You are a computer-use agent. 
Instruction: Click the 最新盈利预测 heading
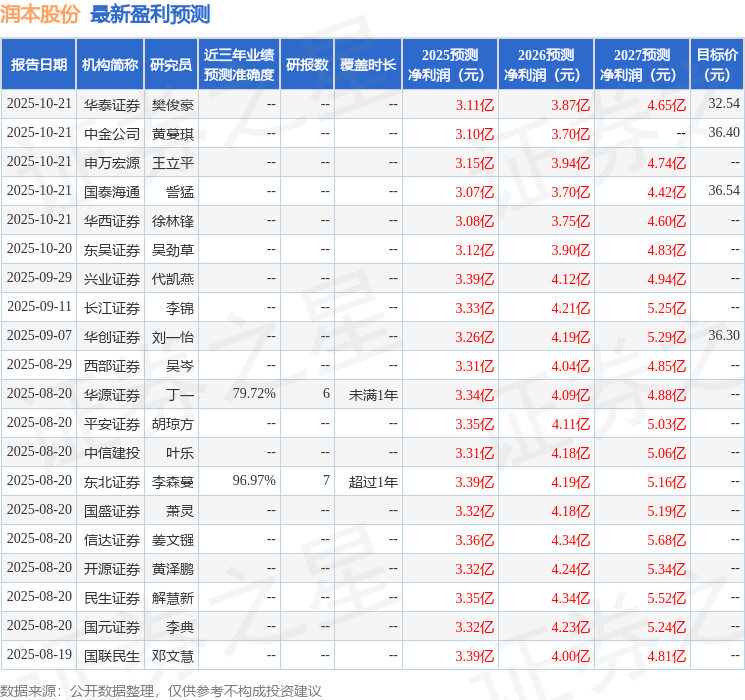pos(150,14)
